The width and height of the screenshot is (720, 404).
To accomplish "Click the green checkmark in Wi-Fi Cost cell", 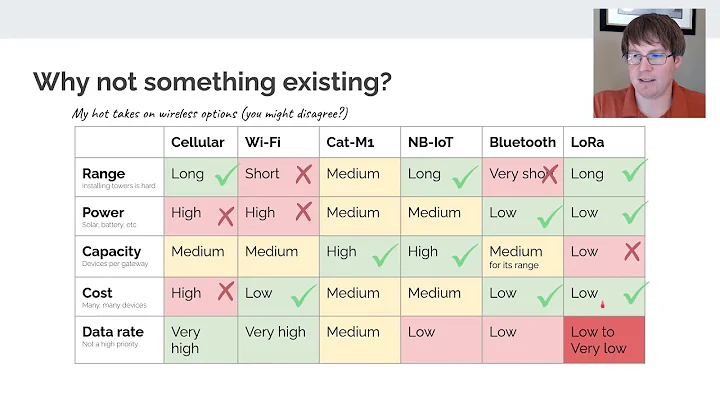I will 303,294.
